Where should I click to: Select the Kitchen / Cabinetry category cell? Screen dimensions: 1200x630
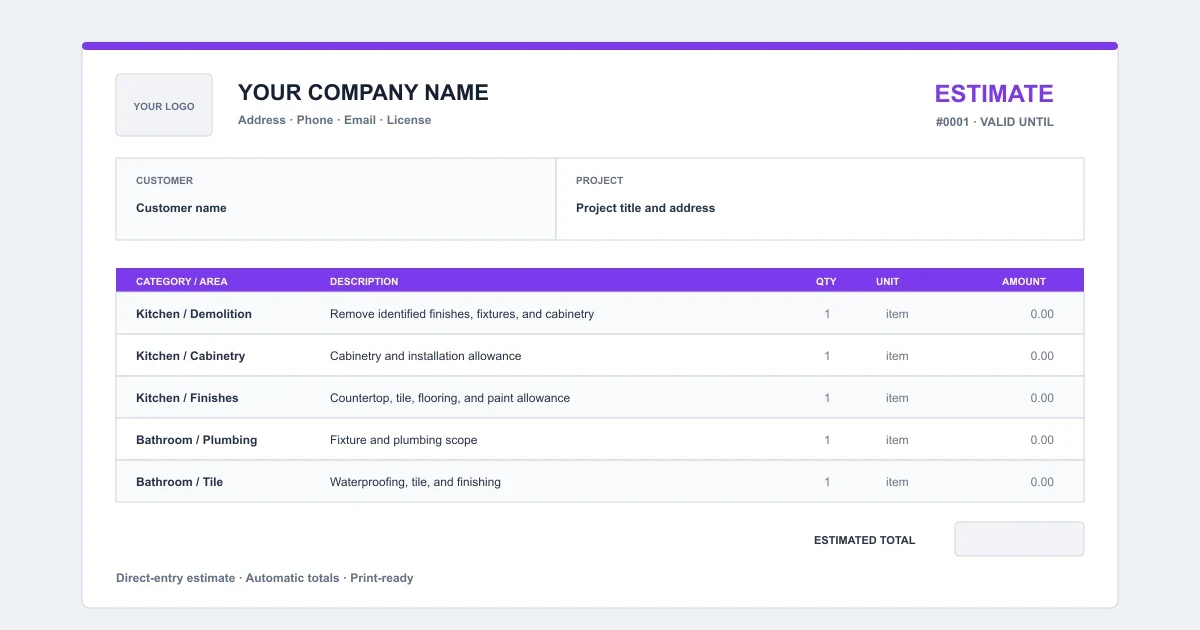click(190, 356)
